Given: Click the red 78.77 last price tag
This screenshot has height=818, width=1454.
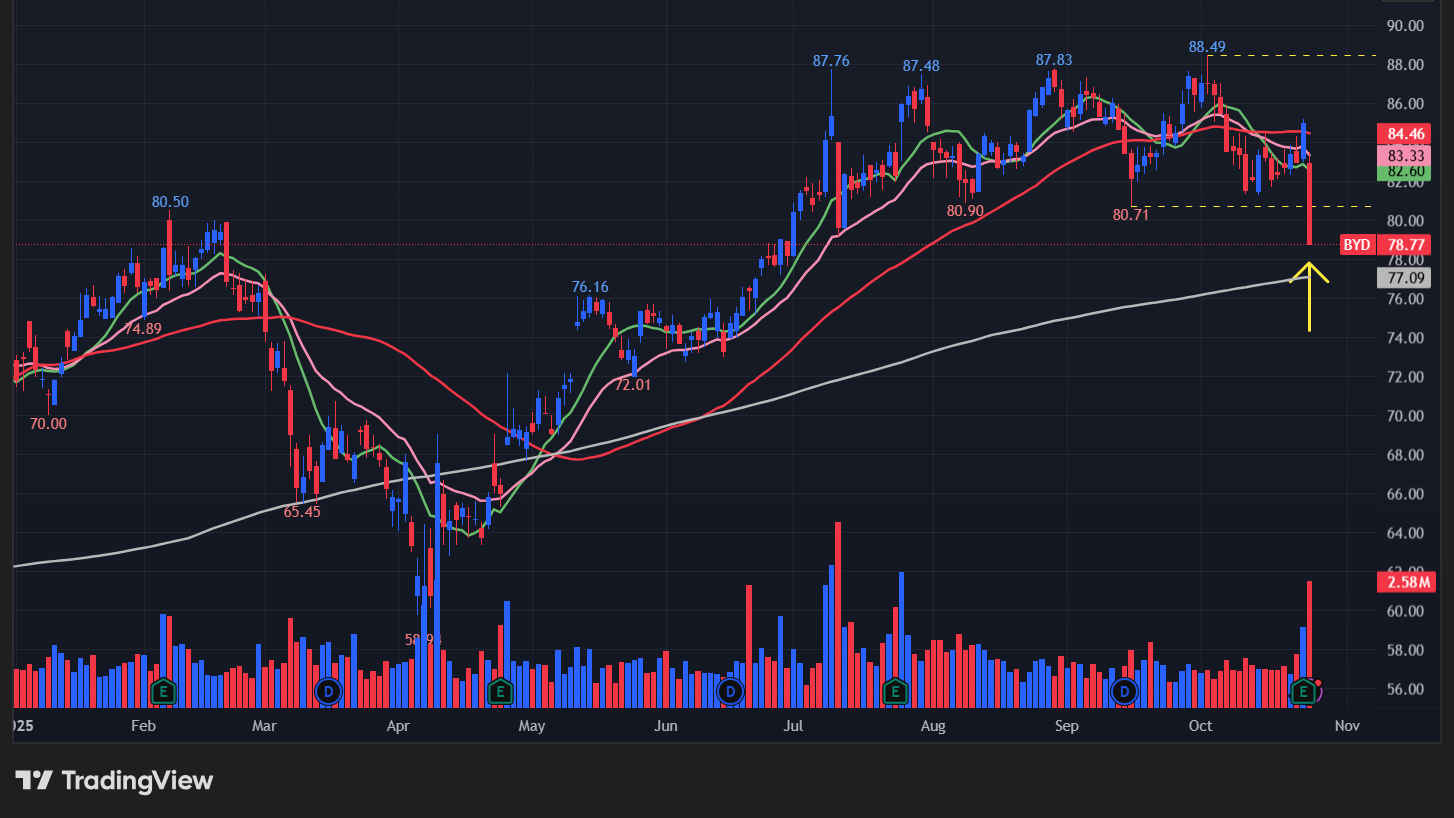Looking at the screenshot, I should point(1405,245).
